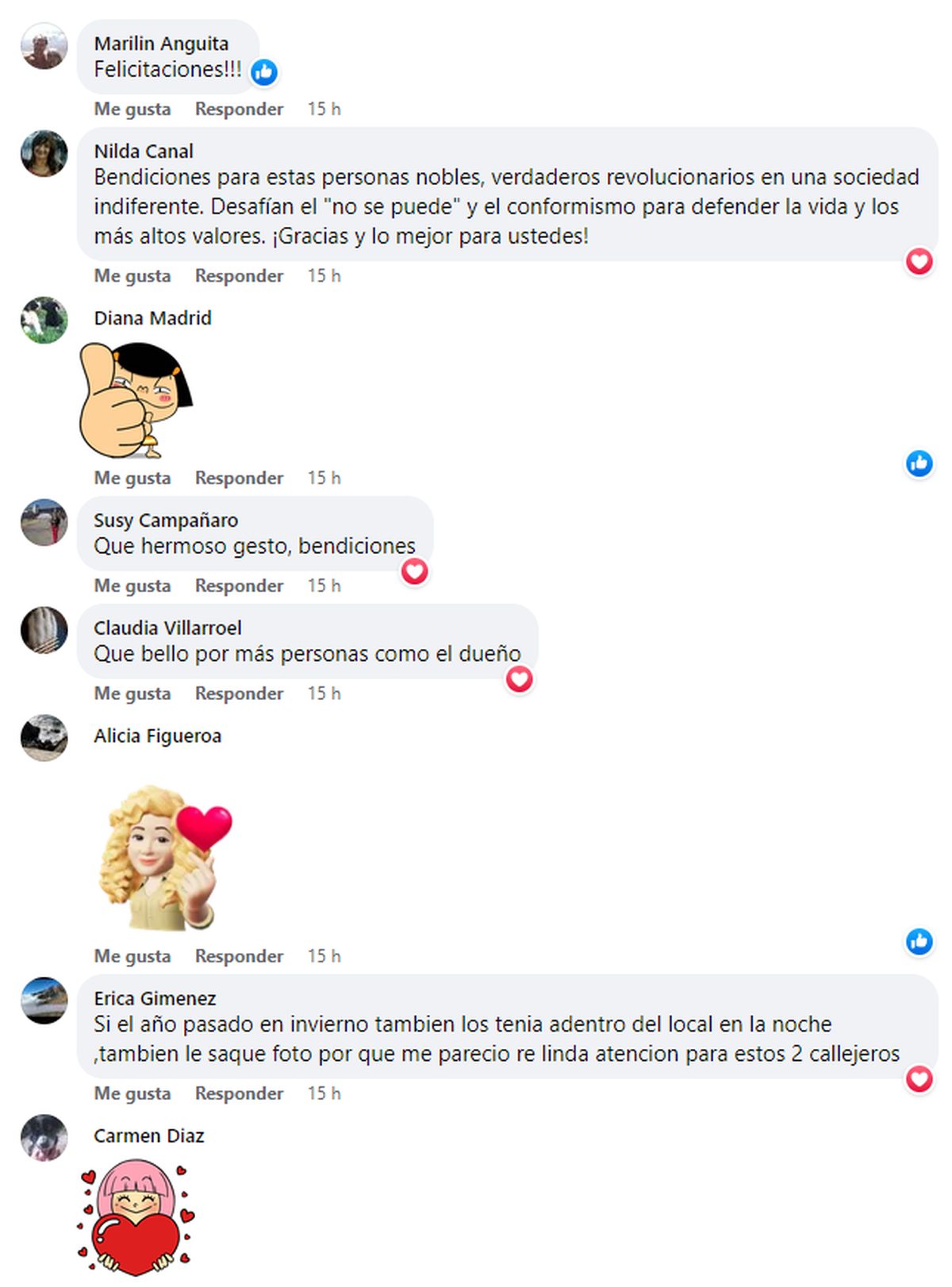The height and width of the screenshot is (1287, 952).
Task: Open Erica Gimenez's profile name link
Action: (x=155, y=998)
